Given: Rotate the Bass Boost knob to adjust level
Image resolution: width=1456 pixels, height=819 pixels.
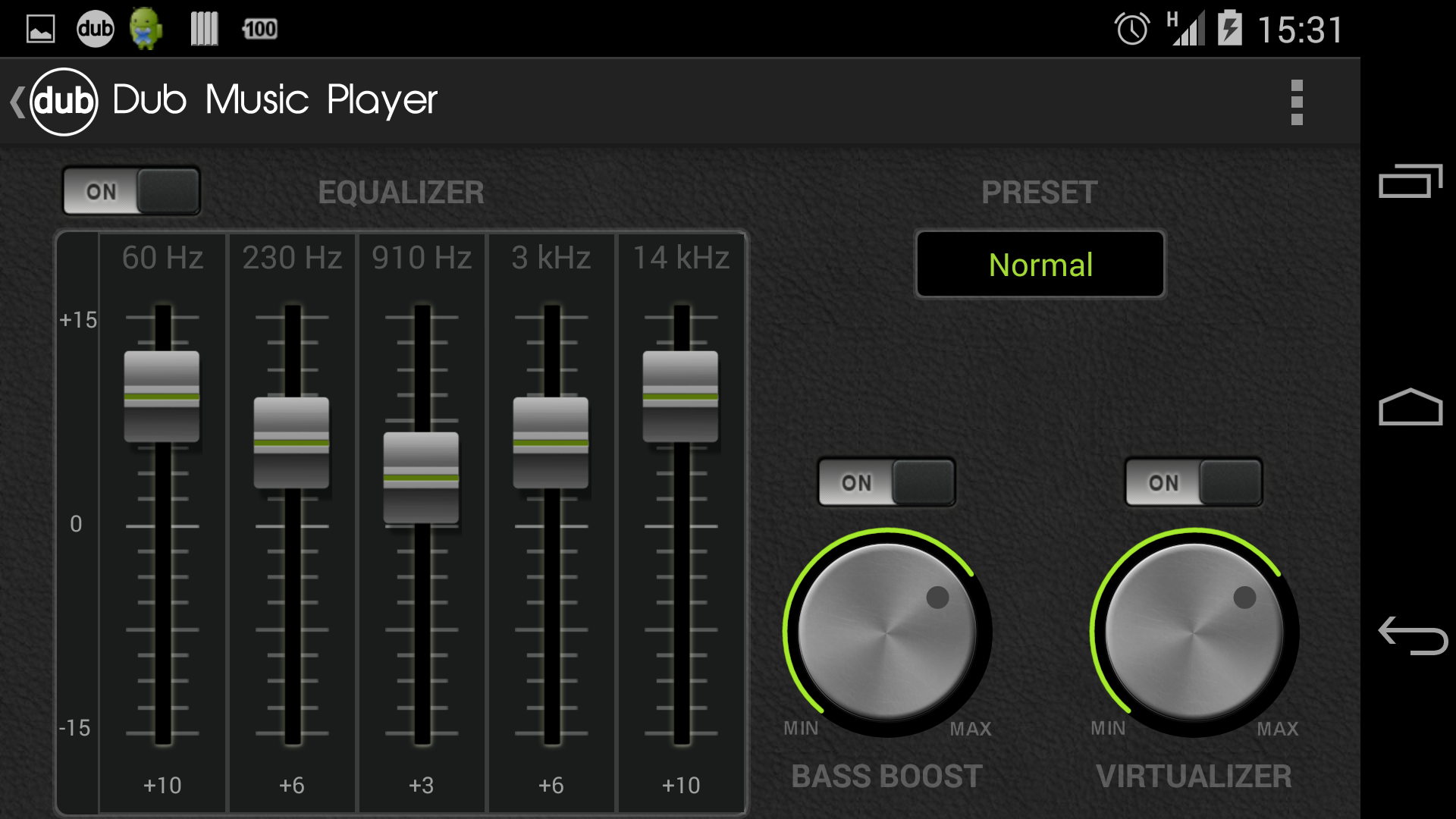Looking at the screenshot, I should pyautogui.click(x=887, y=621).
